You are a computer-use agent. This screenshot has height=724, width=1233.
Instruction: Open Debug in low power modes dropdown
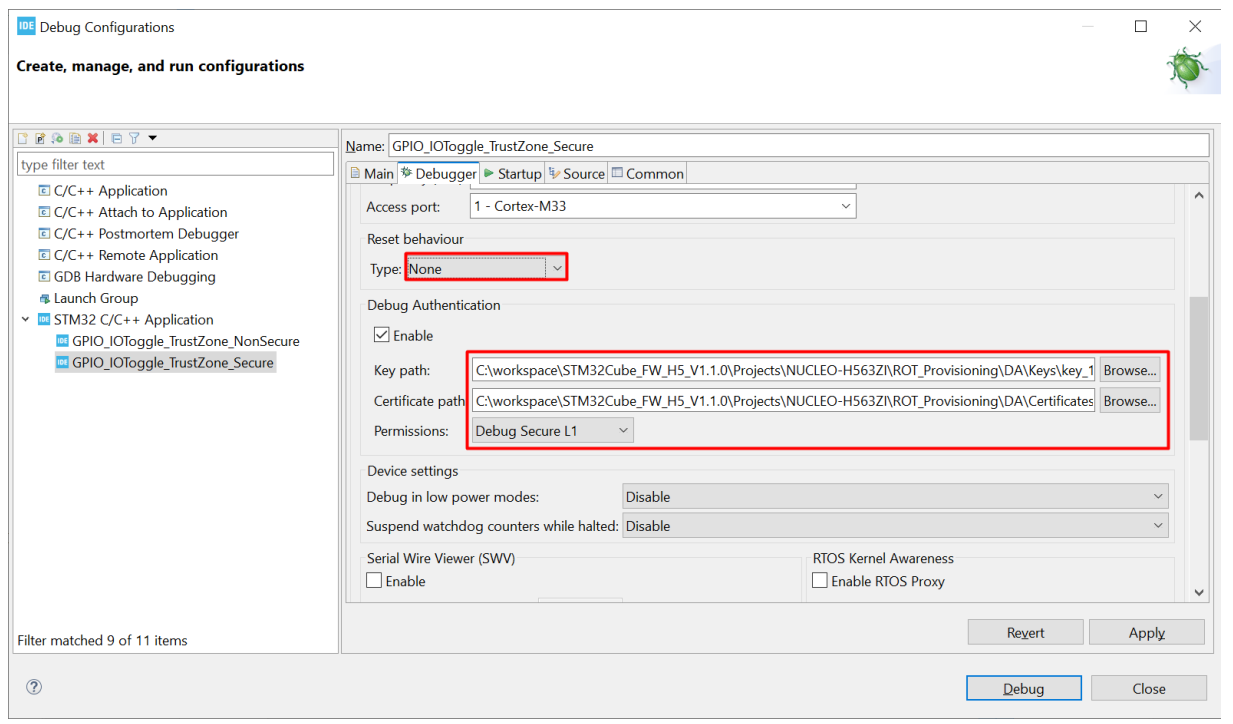coord(895,497)
